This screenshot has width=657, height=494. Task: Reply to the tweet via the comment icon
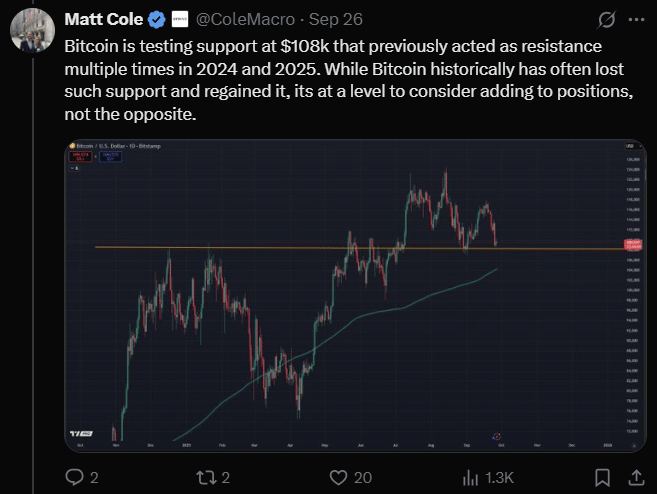click(75, 477)
